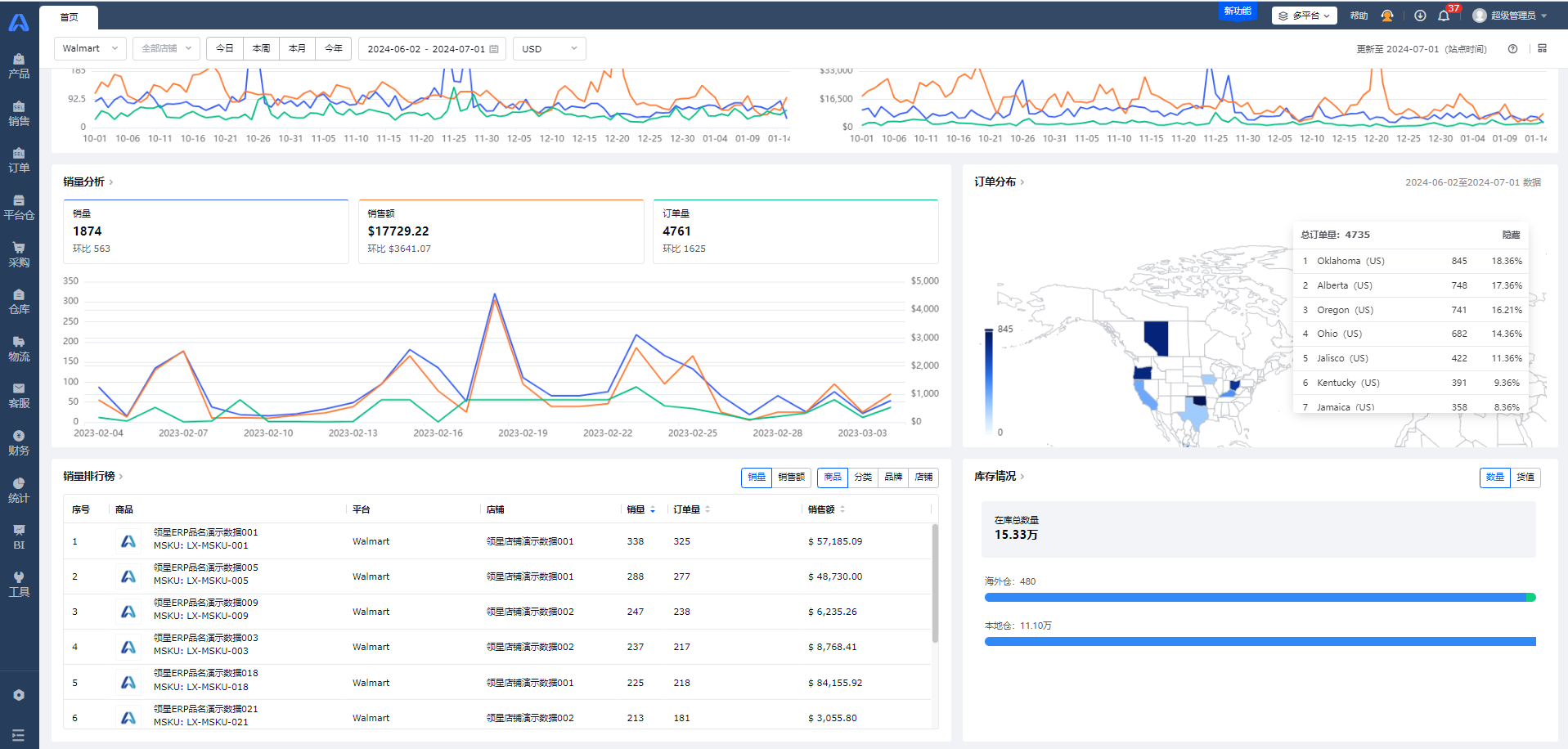The image size is (1568, 749).
Task: Open the 平台仓 sidebar menu
Action: click(19, 207)
